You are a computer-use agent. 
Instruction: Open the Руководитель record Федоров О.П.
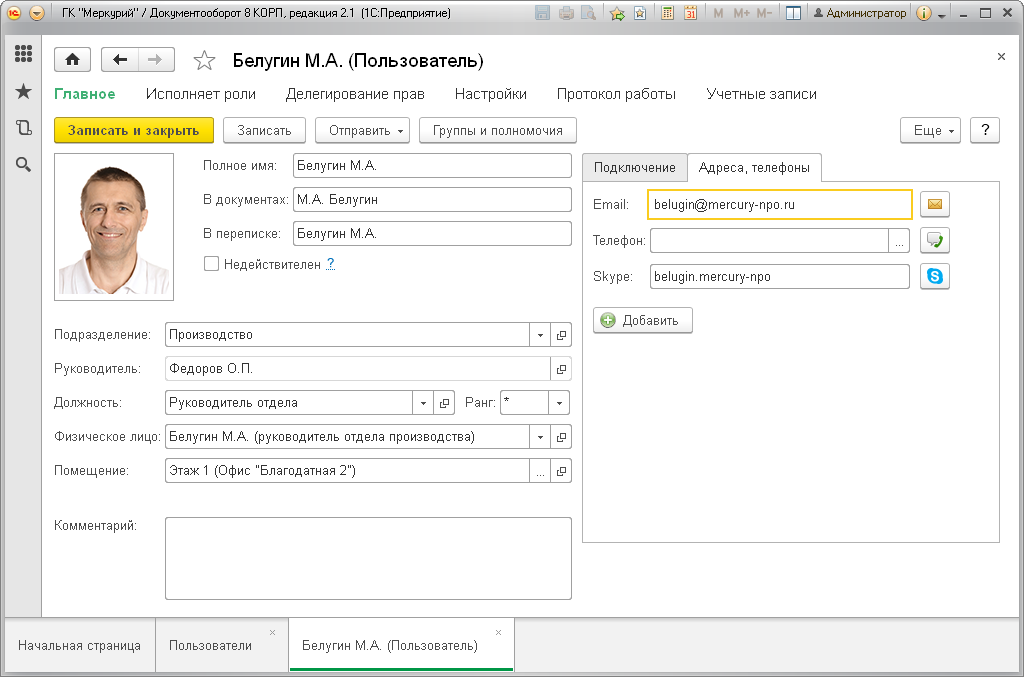(x=561, y=369)
